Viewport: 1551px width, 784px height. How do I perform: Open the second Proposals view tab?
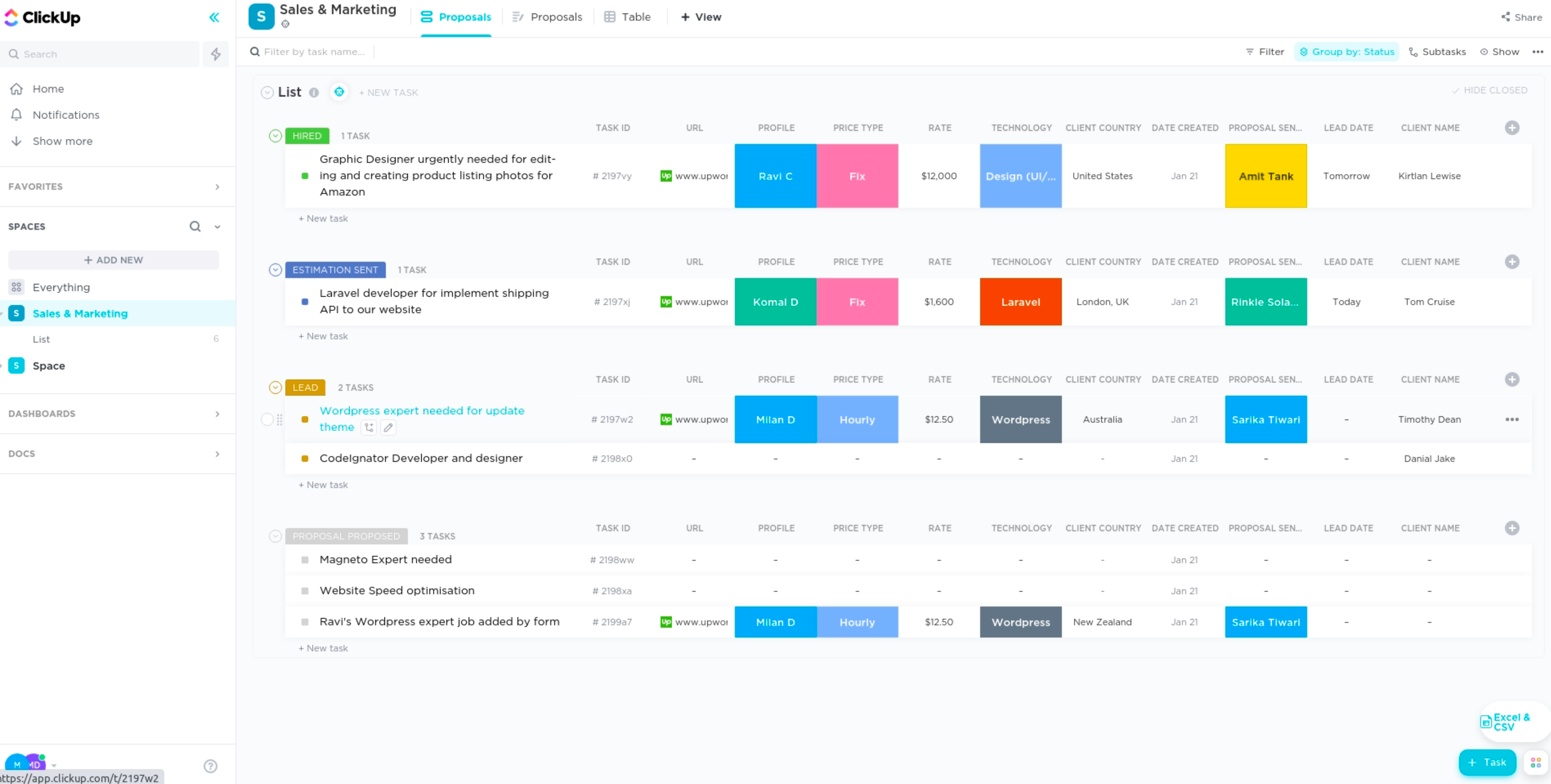pos(546,17)
